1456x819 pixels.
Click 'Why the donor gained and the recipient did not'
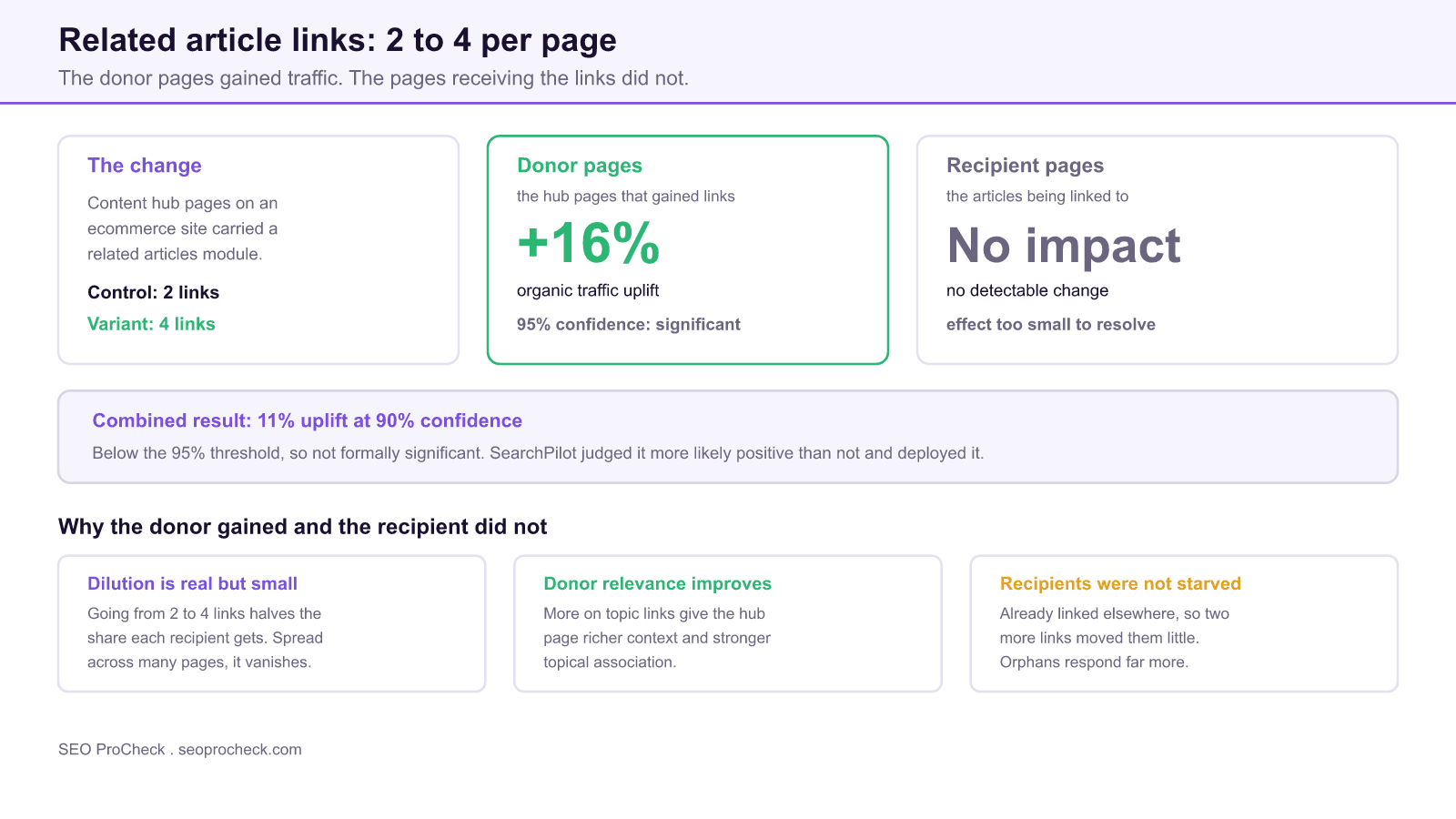coord(303,527)
